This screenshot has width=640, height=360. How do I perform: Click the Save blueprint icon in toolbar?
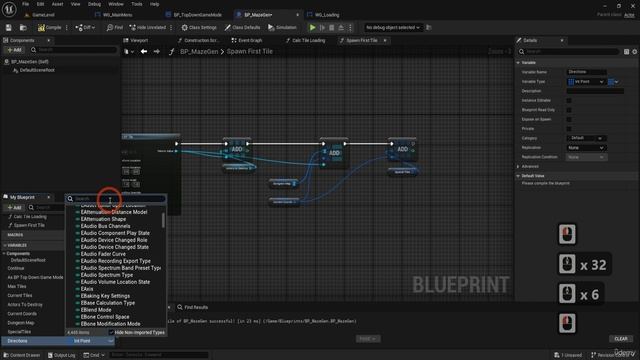tap(9, 27)
